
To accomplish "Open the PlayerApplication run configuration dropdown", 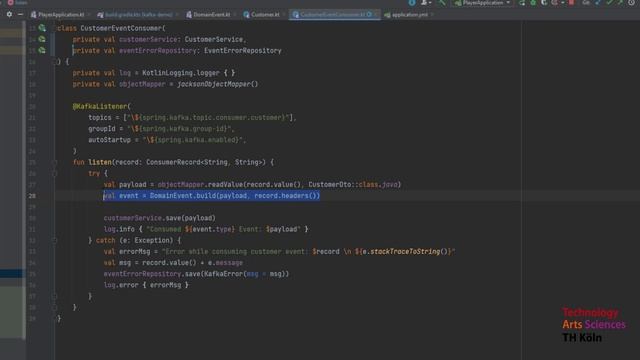I will pos(483,3).
